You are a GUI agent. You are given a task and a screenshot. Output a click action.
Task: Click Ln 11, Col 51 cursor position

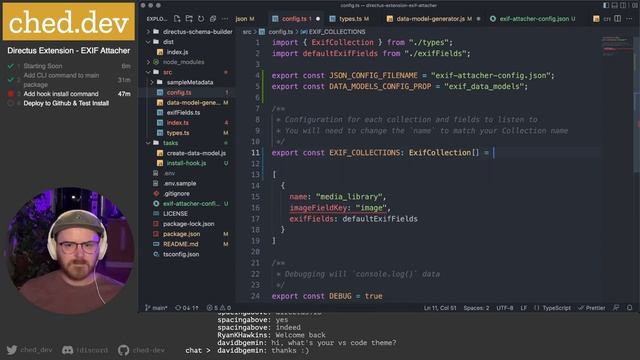[440, 308]
